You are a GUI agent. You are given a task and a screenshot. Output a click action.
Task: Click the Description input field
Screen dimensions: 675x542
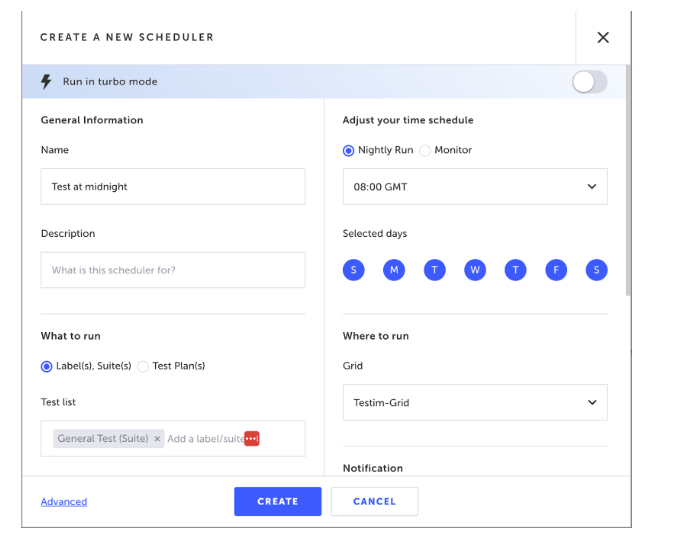tap(173, 270)
